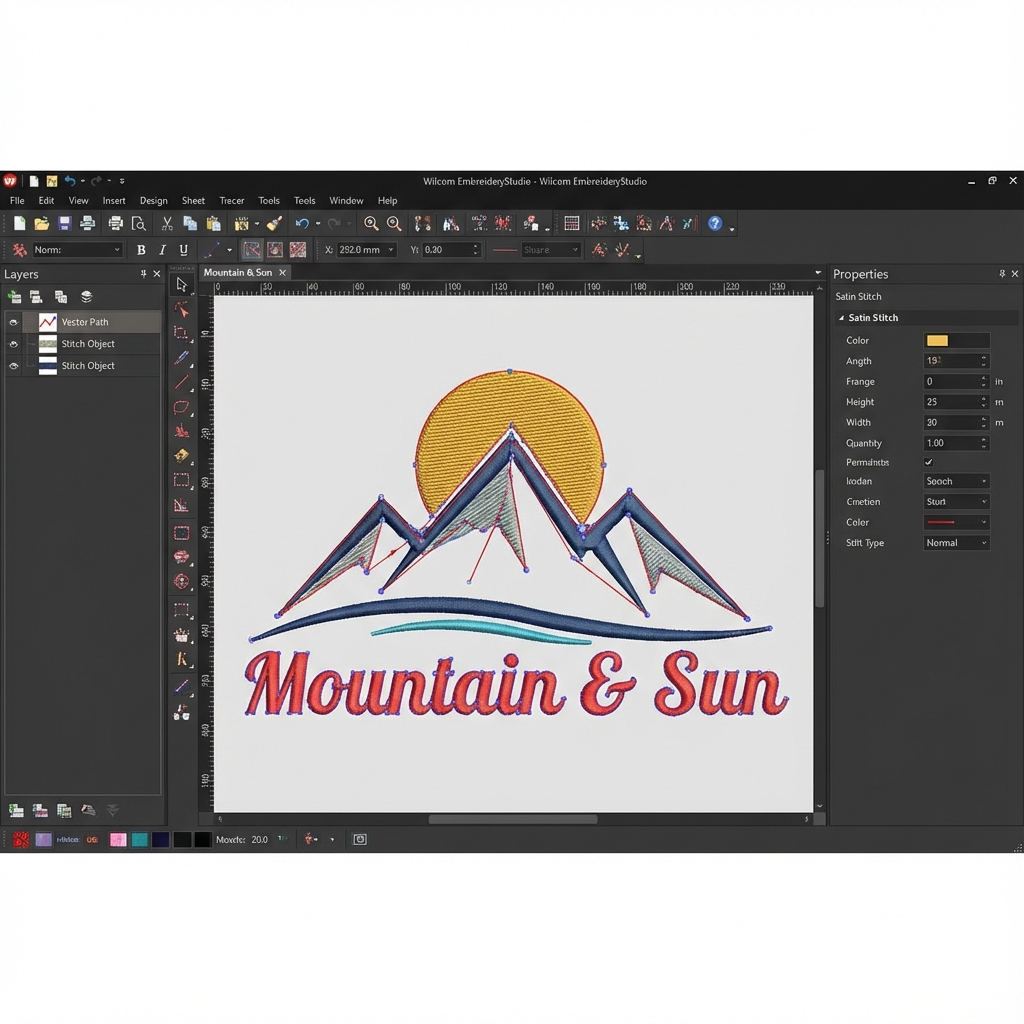
Task: Toggle Bold formatting button
Action: tap(141, 250)
